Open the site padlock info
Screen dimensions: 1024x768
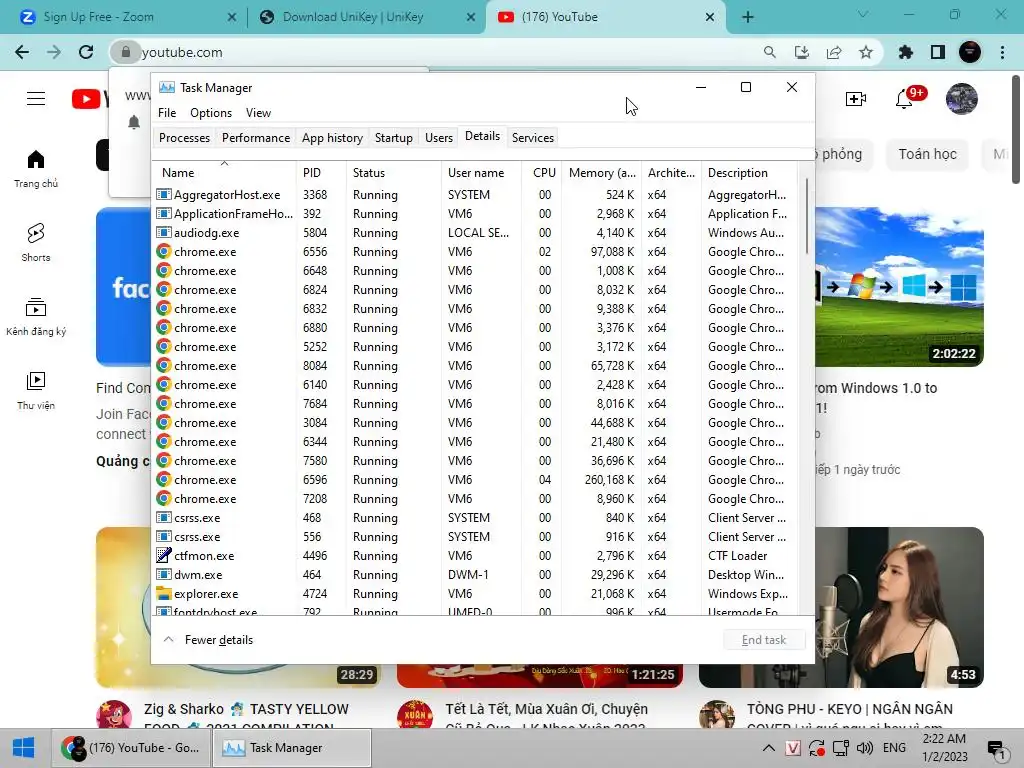[x=125, y=52]
